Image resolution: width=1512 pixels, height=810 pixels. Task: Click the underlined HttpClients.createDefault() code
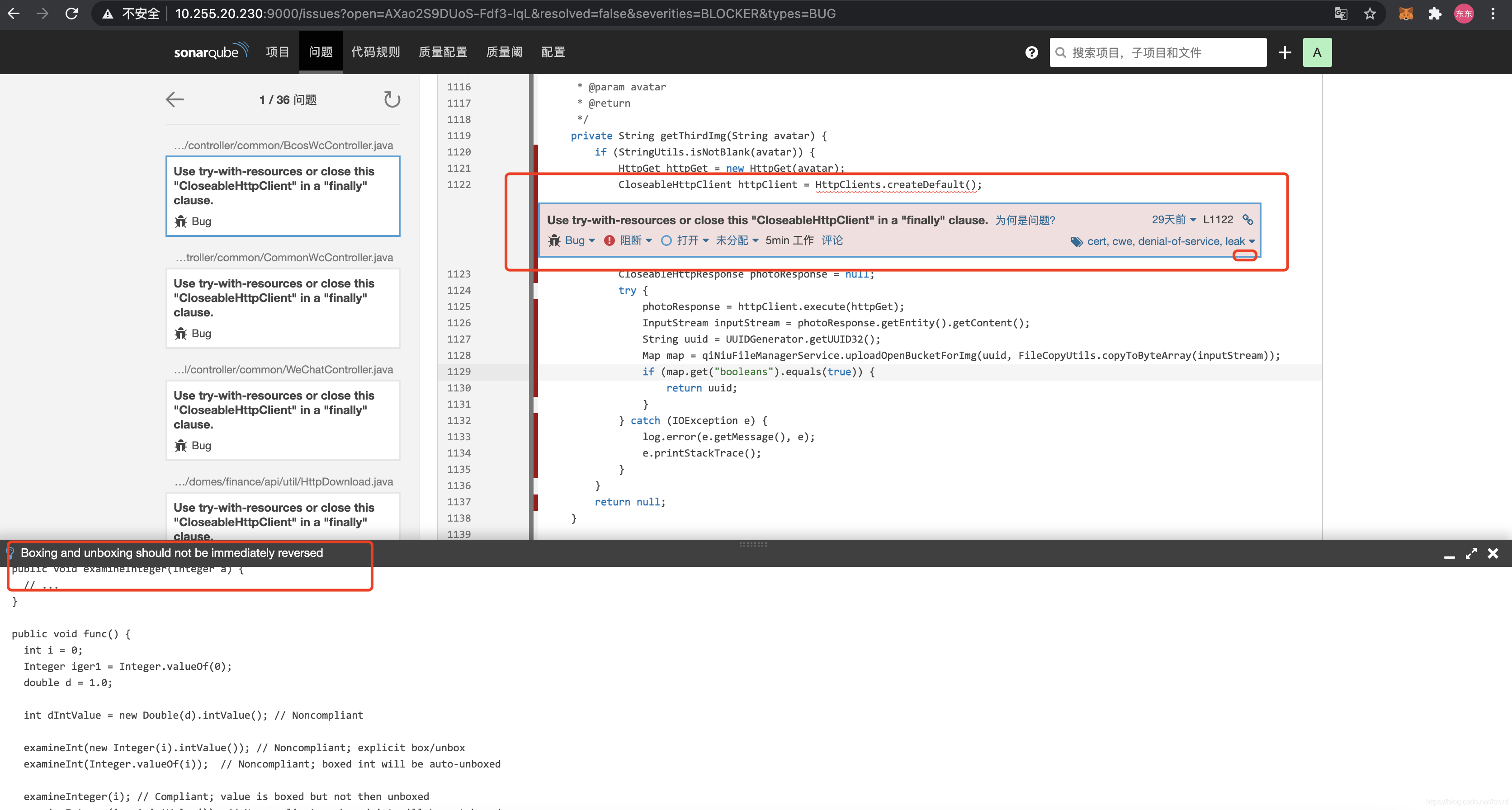point(896,185)
